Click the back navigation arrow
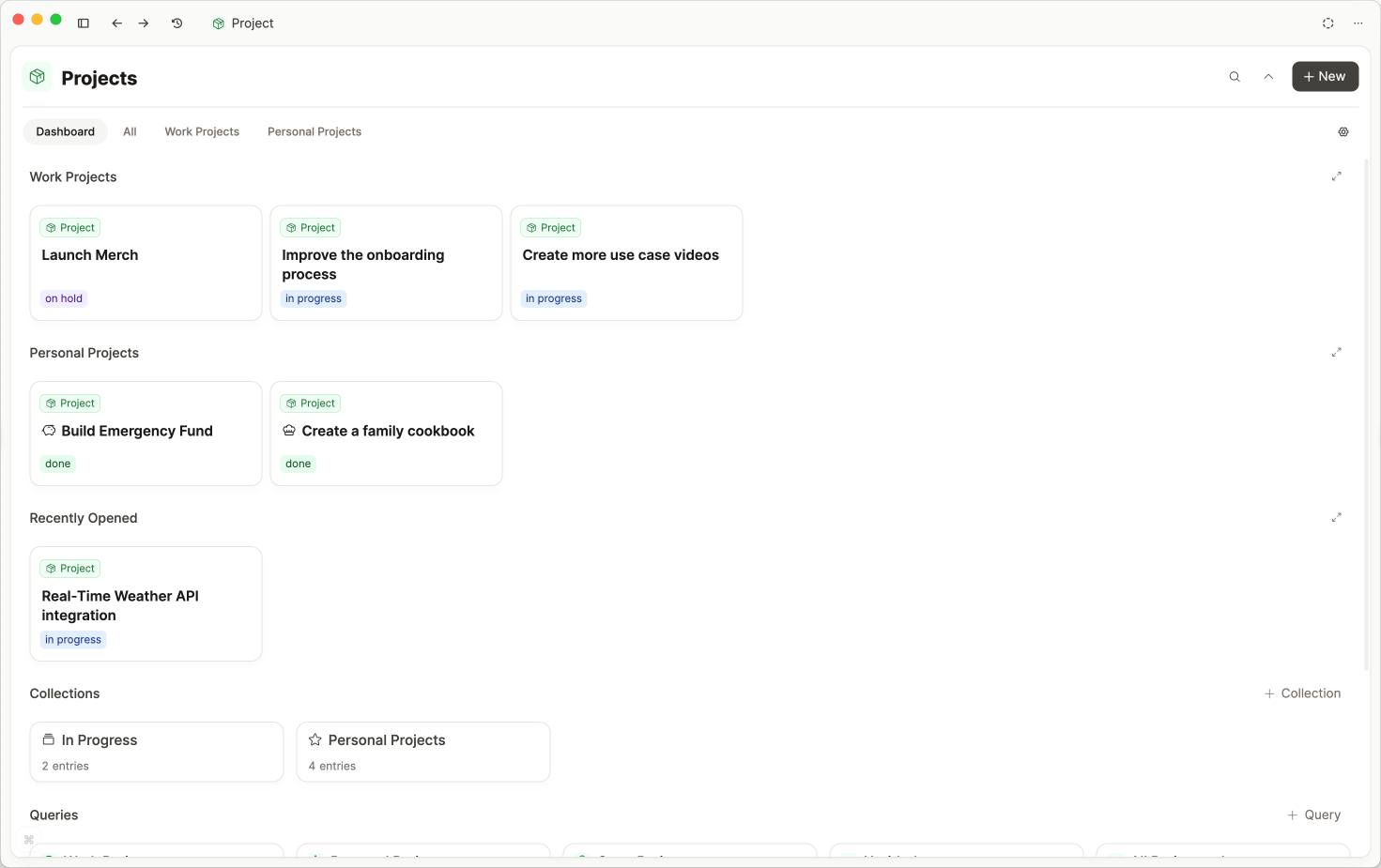 pyautogui.click(x=116, y=23)
